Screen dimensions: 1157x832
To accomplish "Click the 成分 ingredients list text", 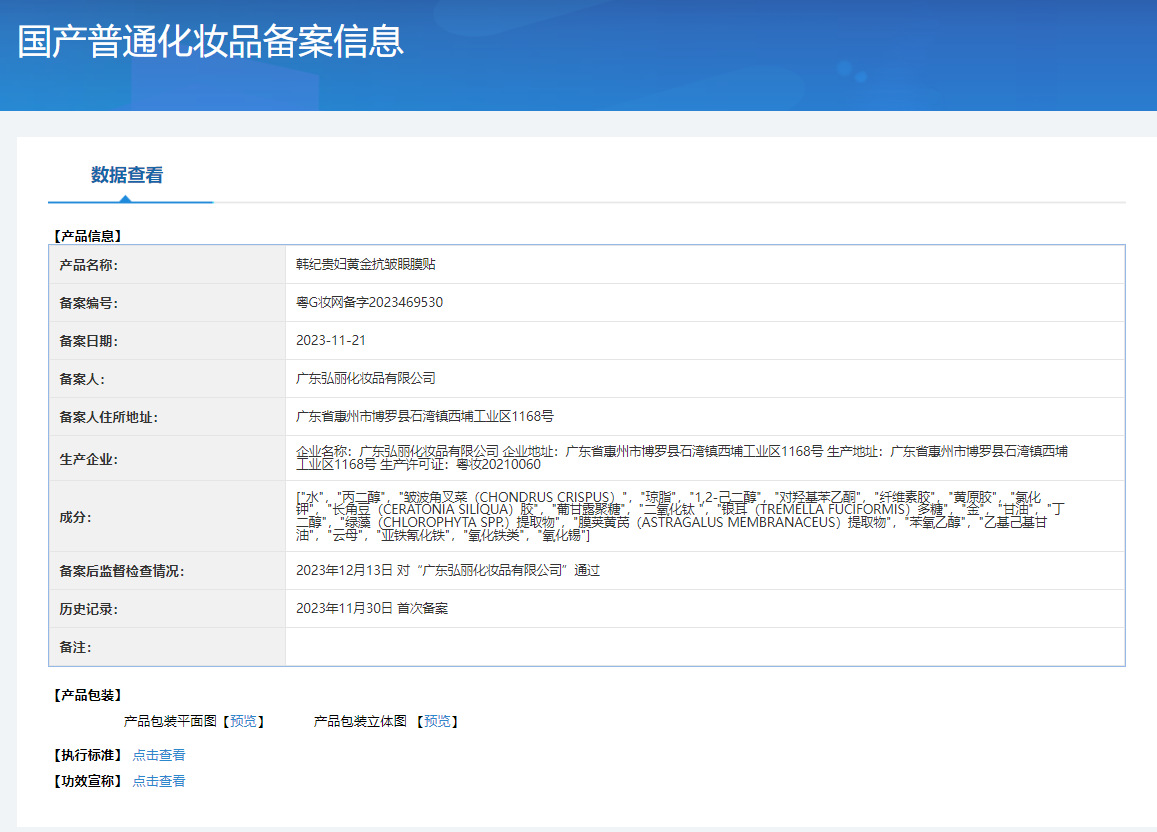I will click(x=680, y=516).
